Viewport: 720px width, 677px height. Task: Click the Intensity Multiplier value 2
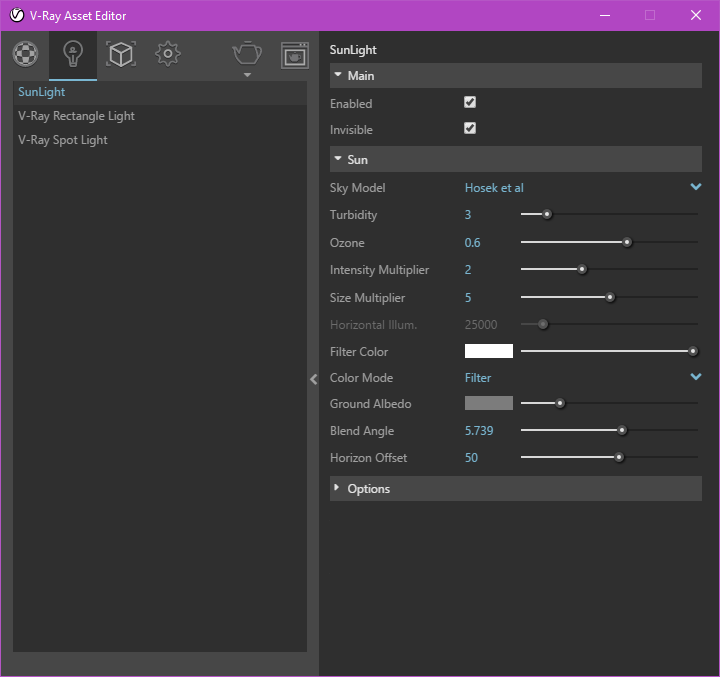coord(468,270)
